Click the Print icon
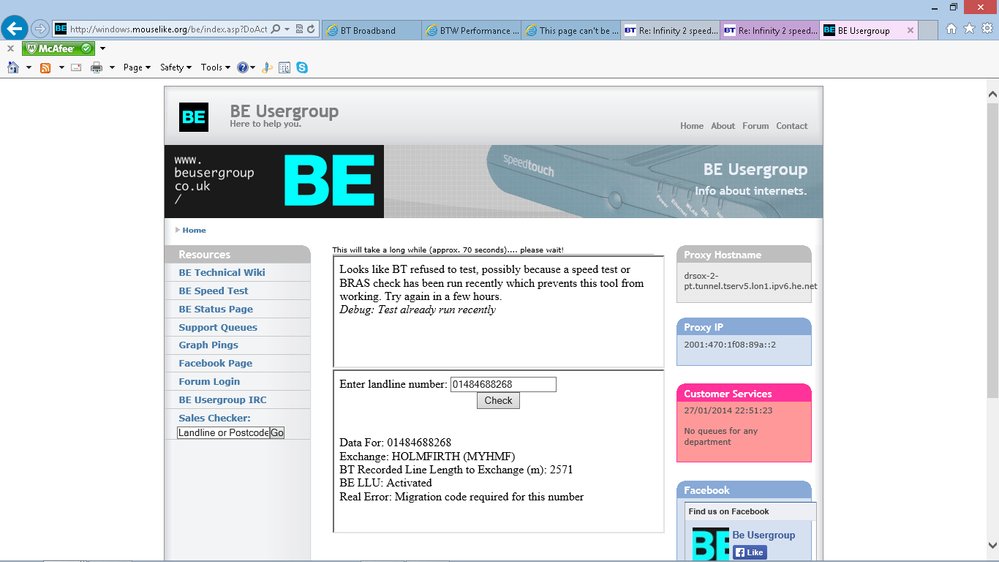 96,68
